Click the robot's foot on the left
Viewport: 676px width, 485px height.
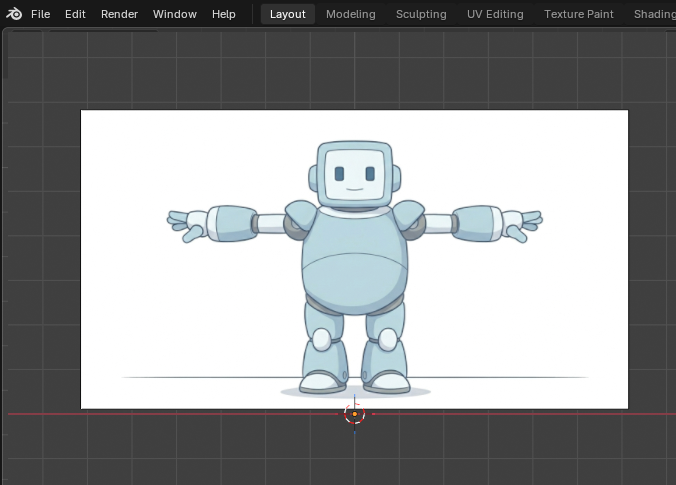pyautogui.click(x=323, y=380)
